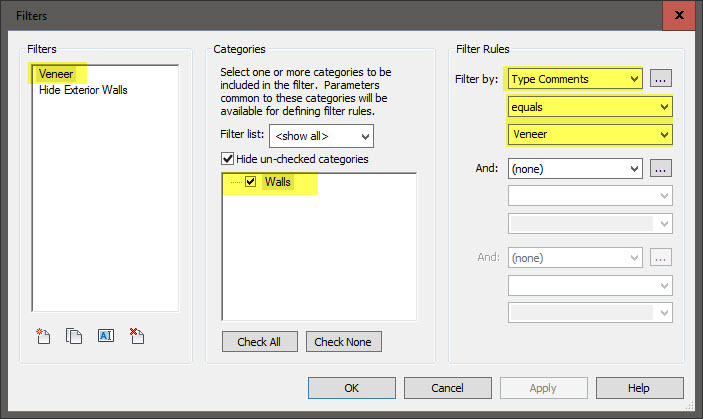Open the Filter list show all dropdown
Viewport: 703px width, 419px height.
pyautogui.click(x=321, y=134)
